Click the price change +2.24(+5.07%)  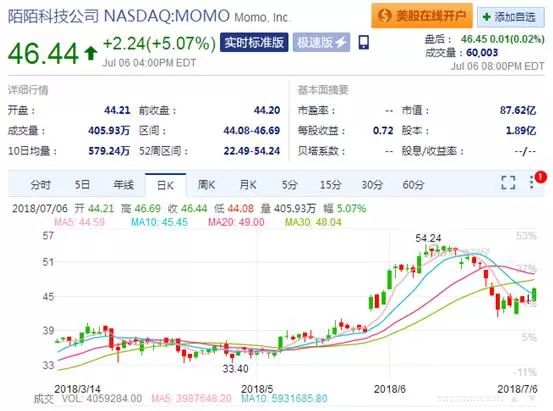[x=159, y=44]
